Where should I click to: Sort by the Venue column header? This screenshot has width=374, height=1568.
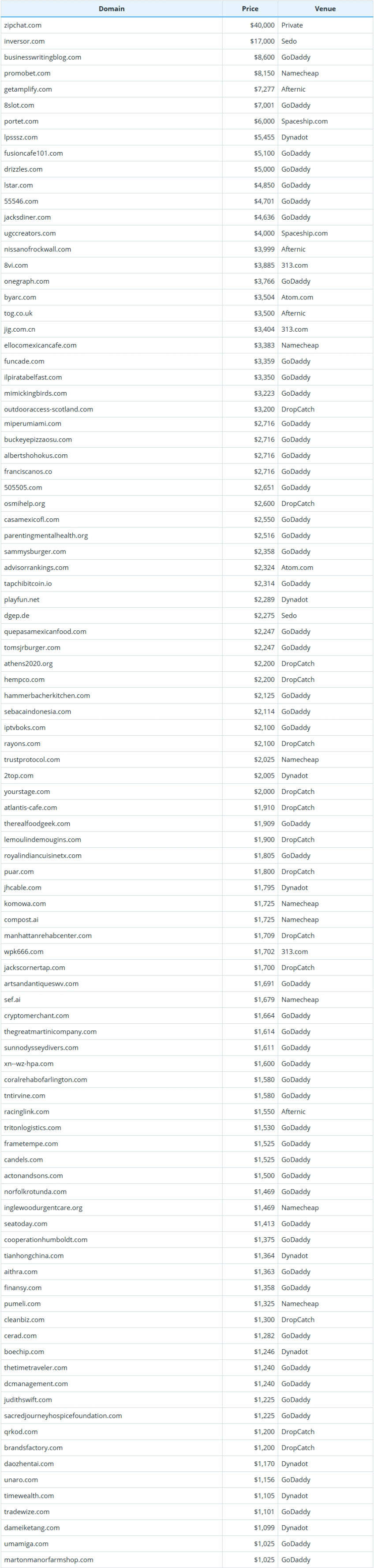325,8
